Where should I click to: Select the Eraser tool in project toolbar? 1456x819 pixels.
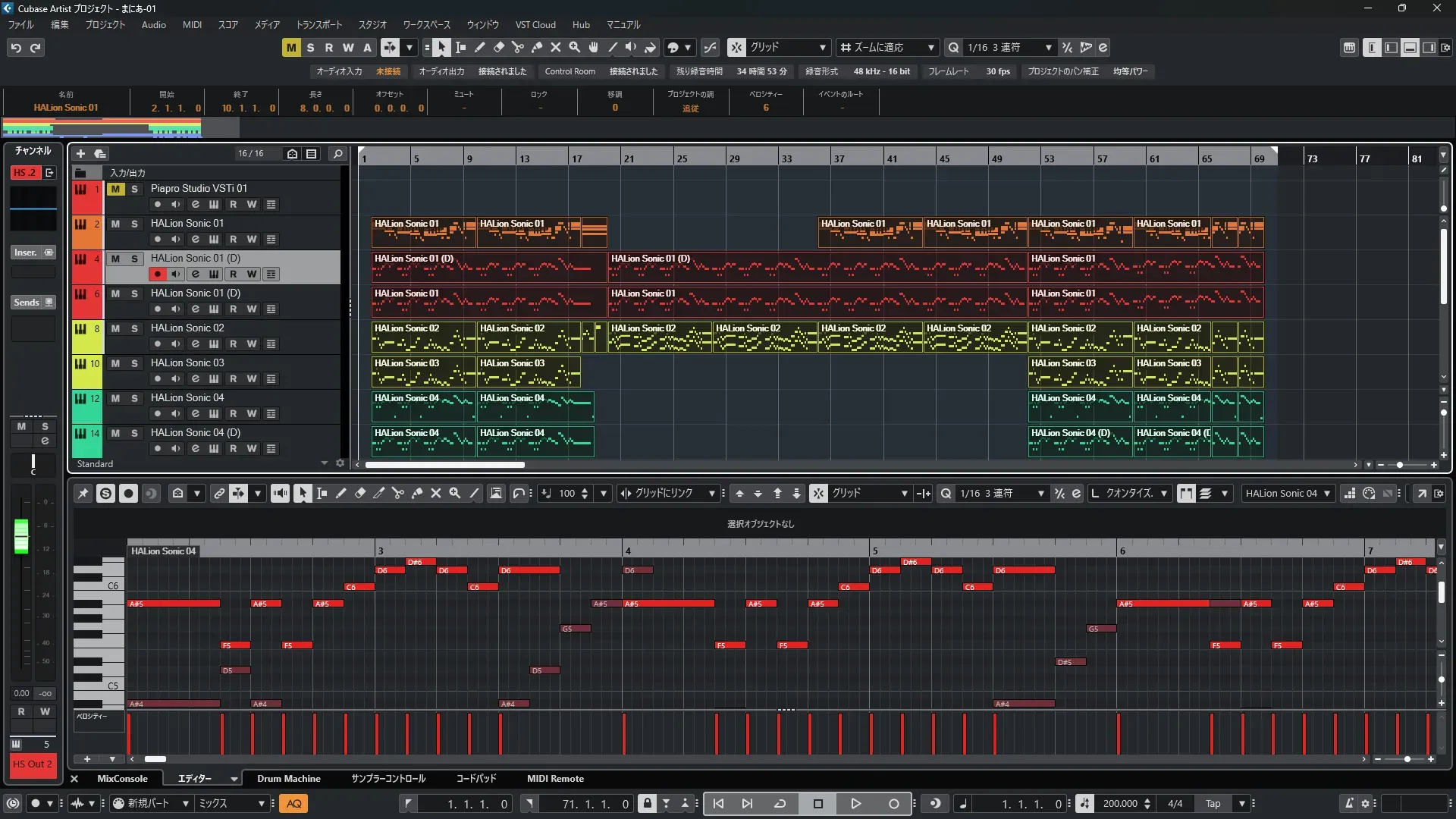click(499, 47)
